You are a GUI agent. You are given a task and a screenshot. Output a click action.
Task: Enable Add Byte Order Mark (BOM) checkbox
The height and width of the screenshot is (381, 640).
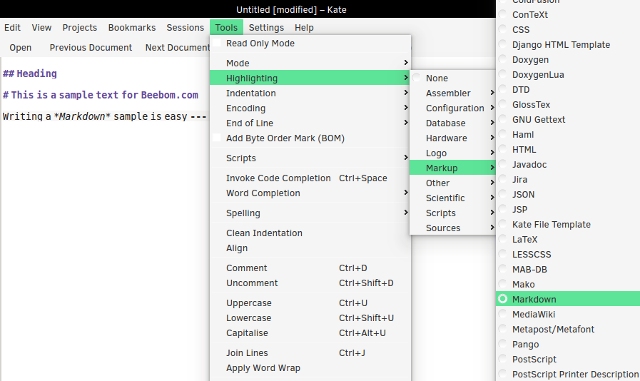217,138
